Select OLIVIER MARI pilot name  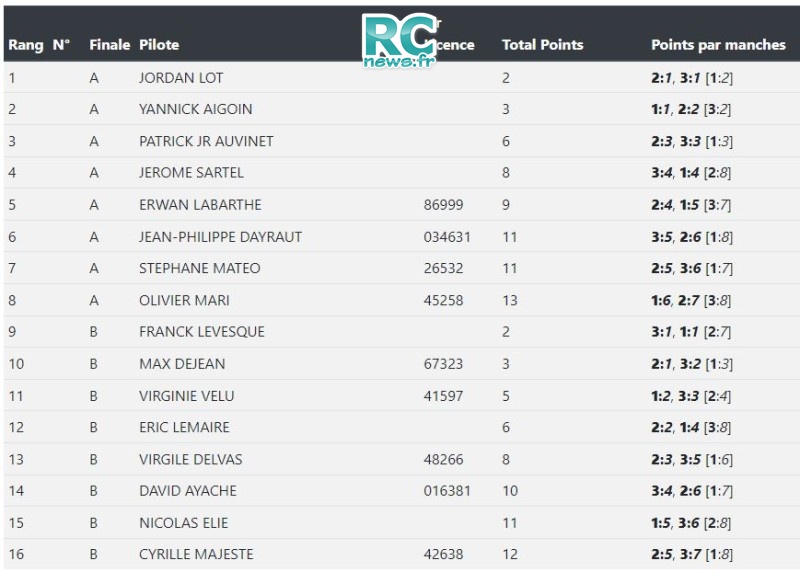click(184, 301)
